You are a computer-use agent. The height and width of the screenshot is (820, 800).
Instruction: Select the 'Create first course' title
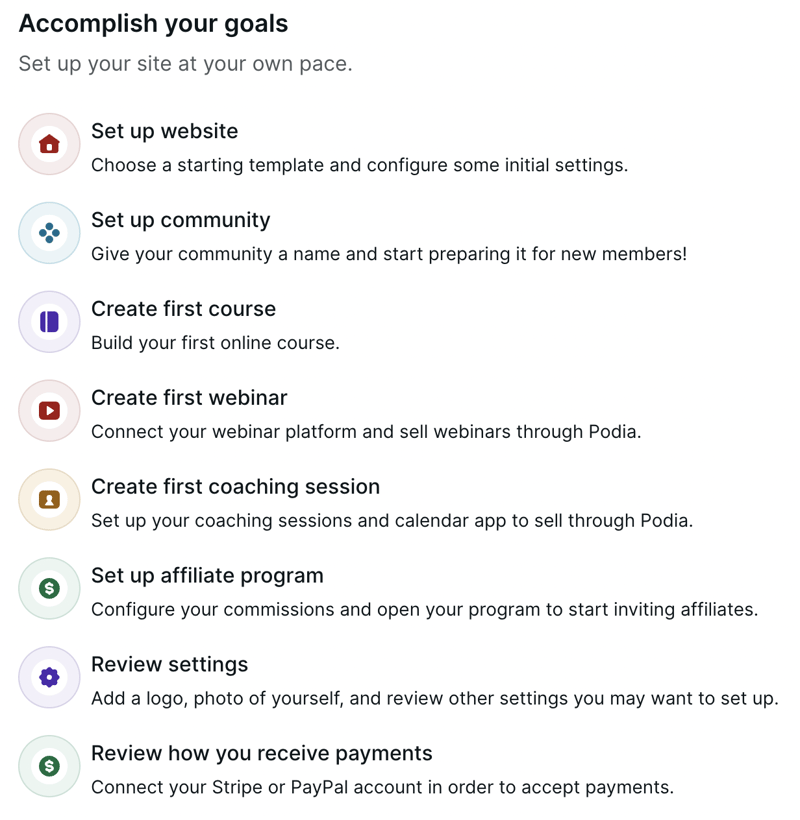(183, 309)
